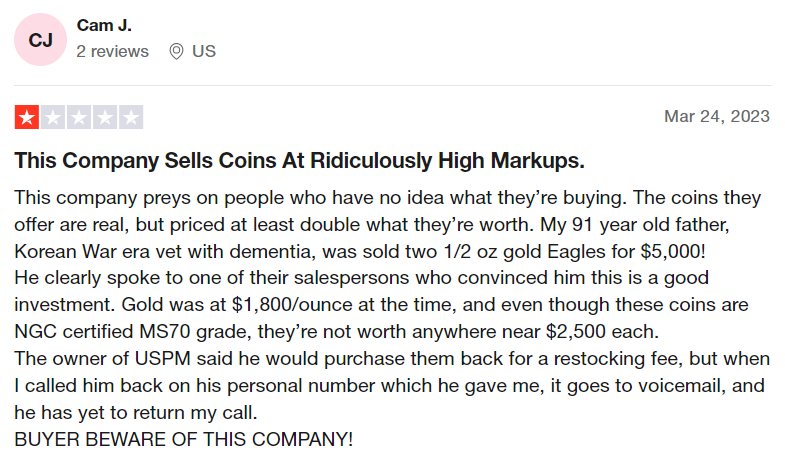The image size is (785, 459).
Task: Click the red first rating star
Action: tap(27, 117)
